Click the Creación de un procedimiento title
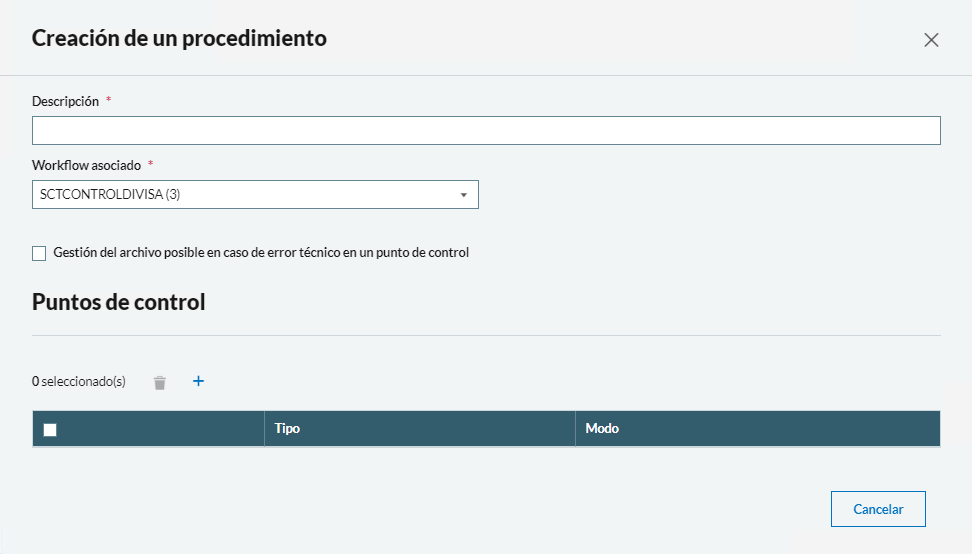The image size is (972, 554). (179, 39)
